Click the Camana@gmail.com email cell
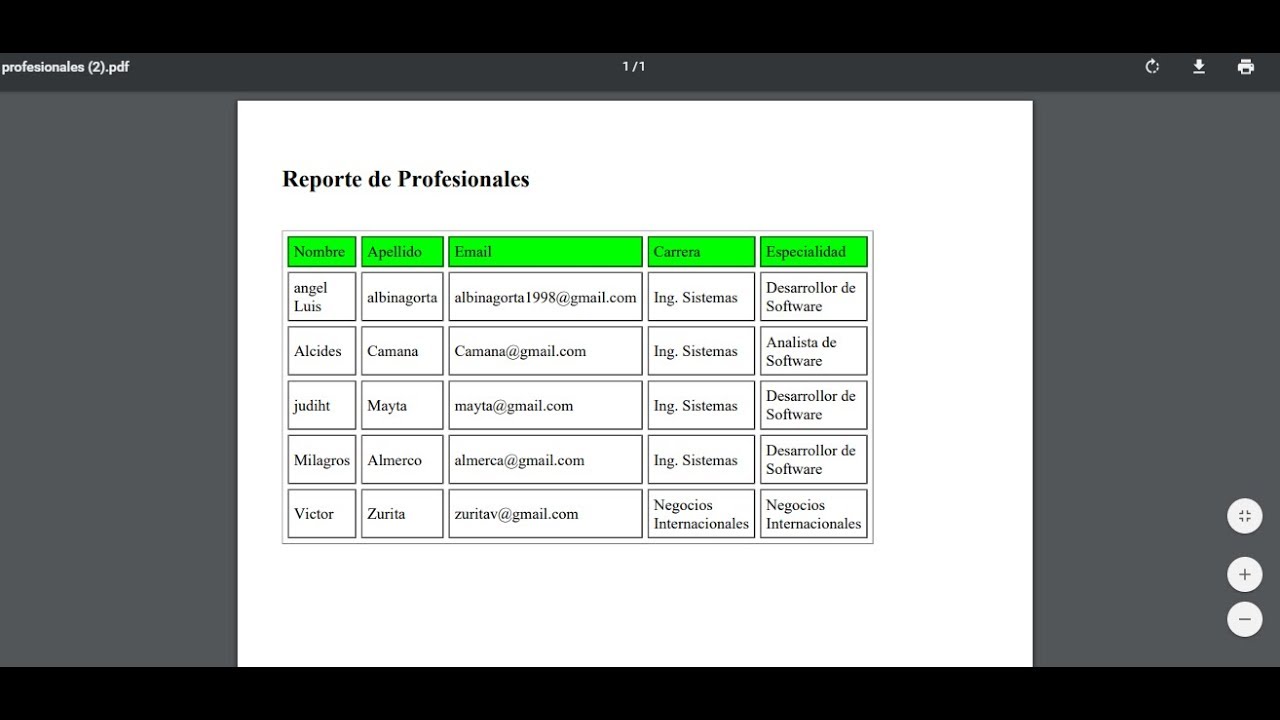The width and height of the screenshot is (1280, 720). pyautogui.click(x=545, y=351)
